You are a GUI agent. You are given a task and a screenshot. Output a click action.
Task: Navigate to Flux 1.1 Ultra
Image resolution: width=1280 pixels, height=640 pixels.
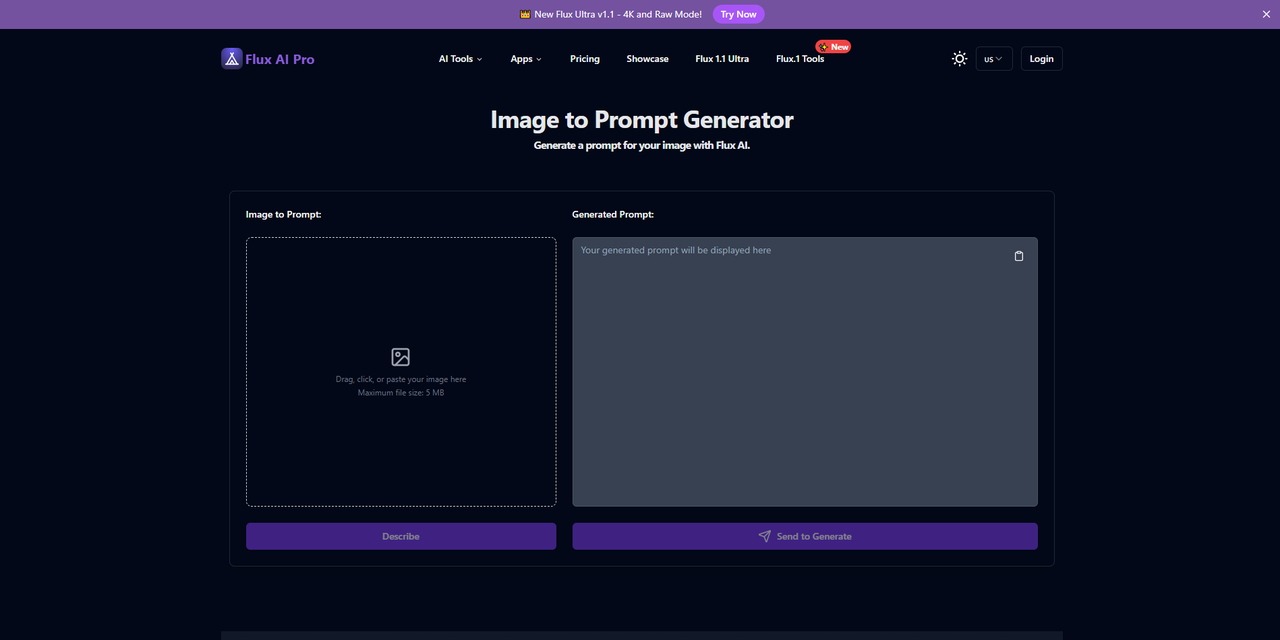[x=722, y=59]
